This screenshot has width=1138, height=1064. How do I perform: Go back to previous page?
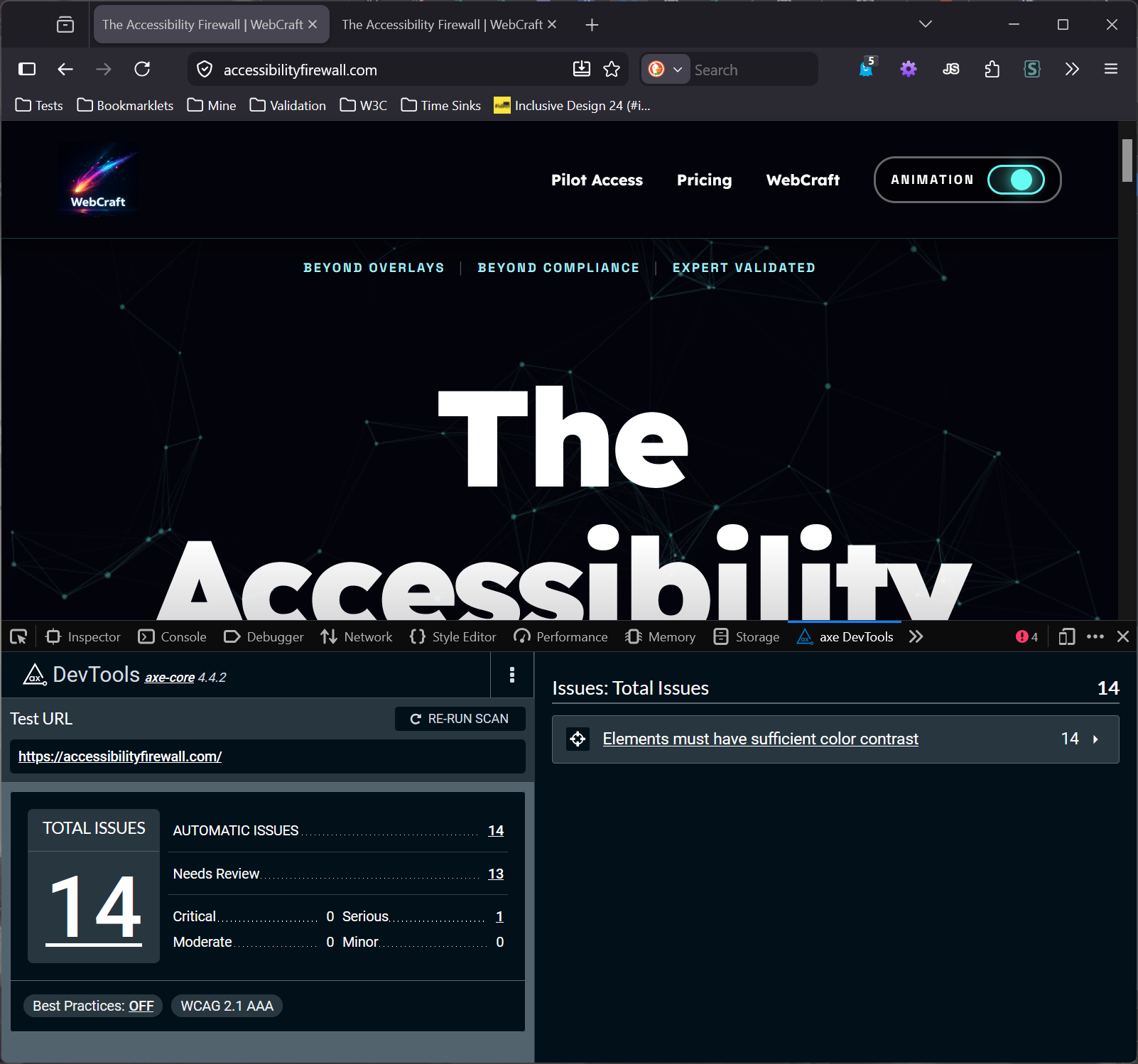65,69
